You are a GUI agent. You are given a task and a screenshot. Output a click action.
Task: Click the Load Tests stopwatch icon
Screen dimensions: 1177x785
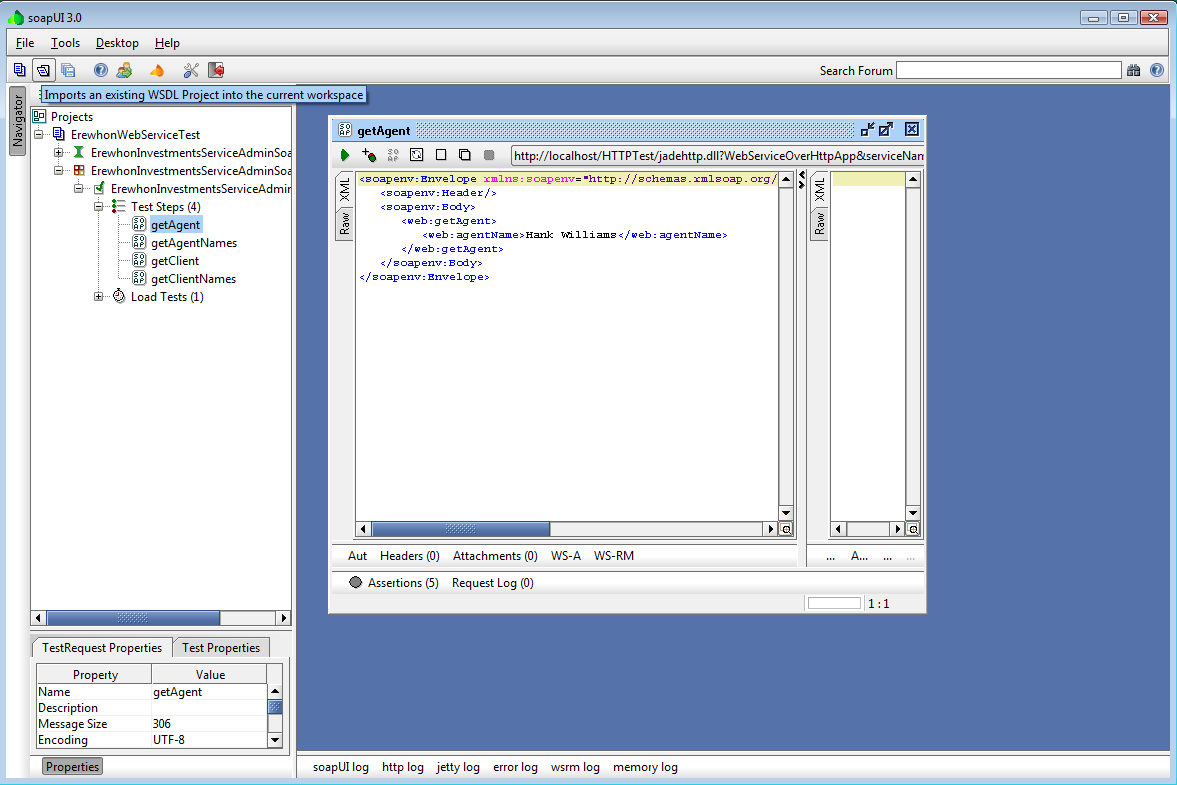119,296
